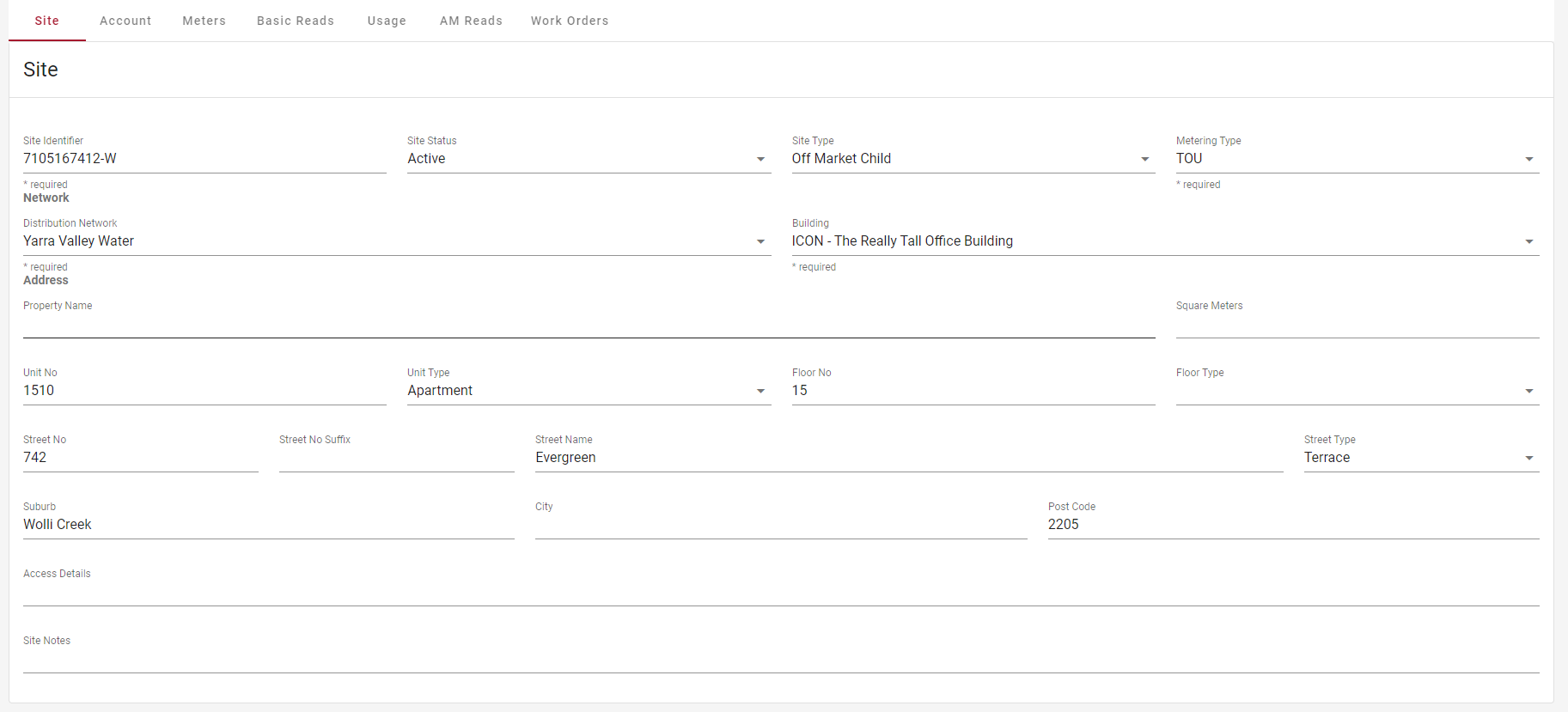Select the Usage tab
The width and height of the screenshot is (1568, 712).
pyautogui.click(x=387, y=21)
